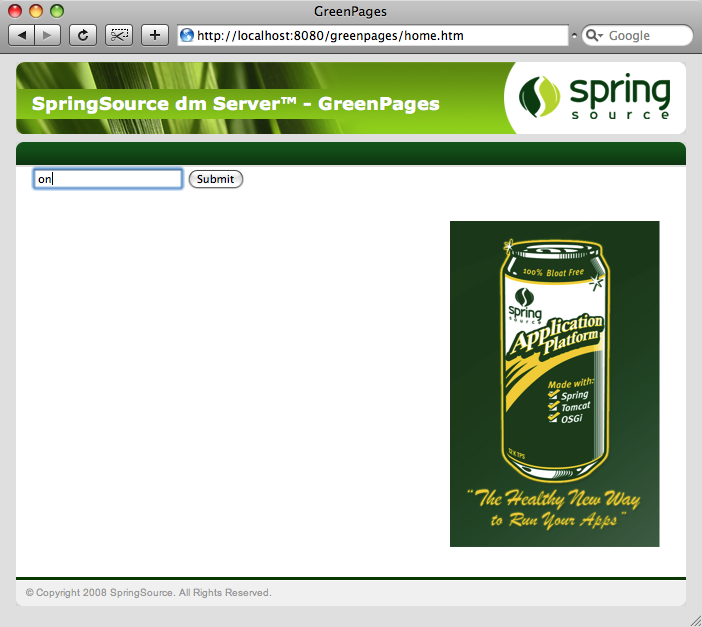
Task: Go forward with the browser forward arrow
Action: [47, 35]
